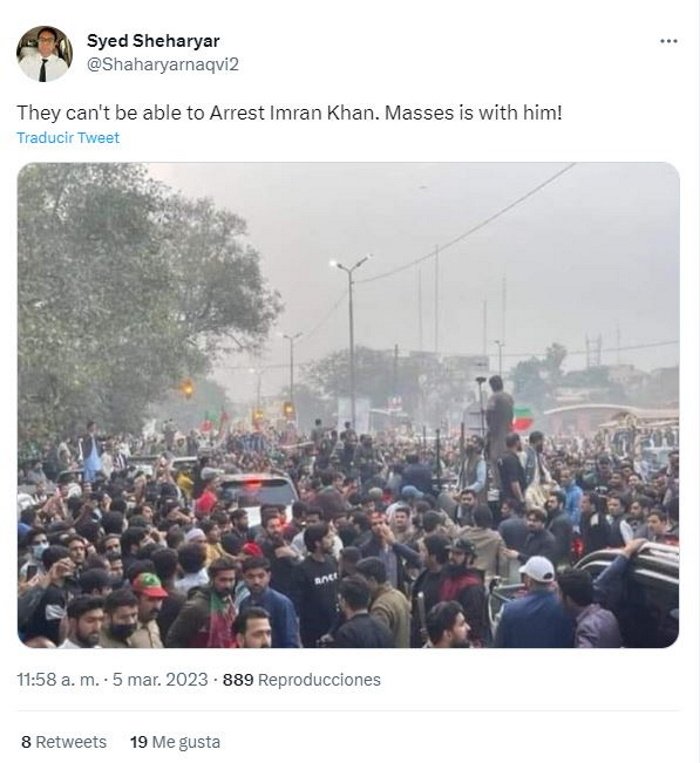The width and height of the screenshot is (700, 763).
Task: Open Syed Sheharyar's profile picture
Action: click(x=44, y=54)
